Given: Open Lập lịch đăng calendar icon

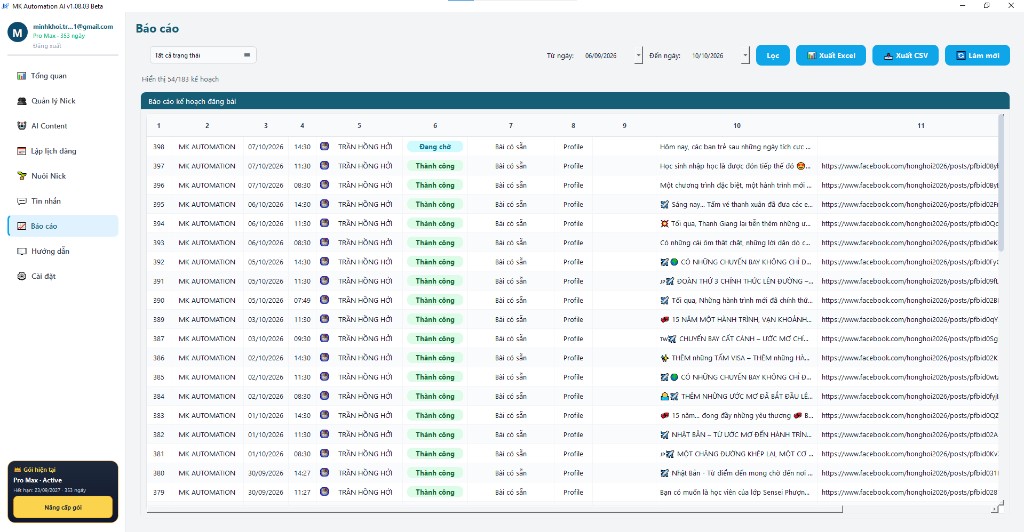Looking at the screenshot, I should point(22,151).
